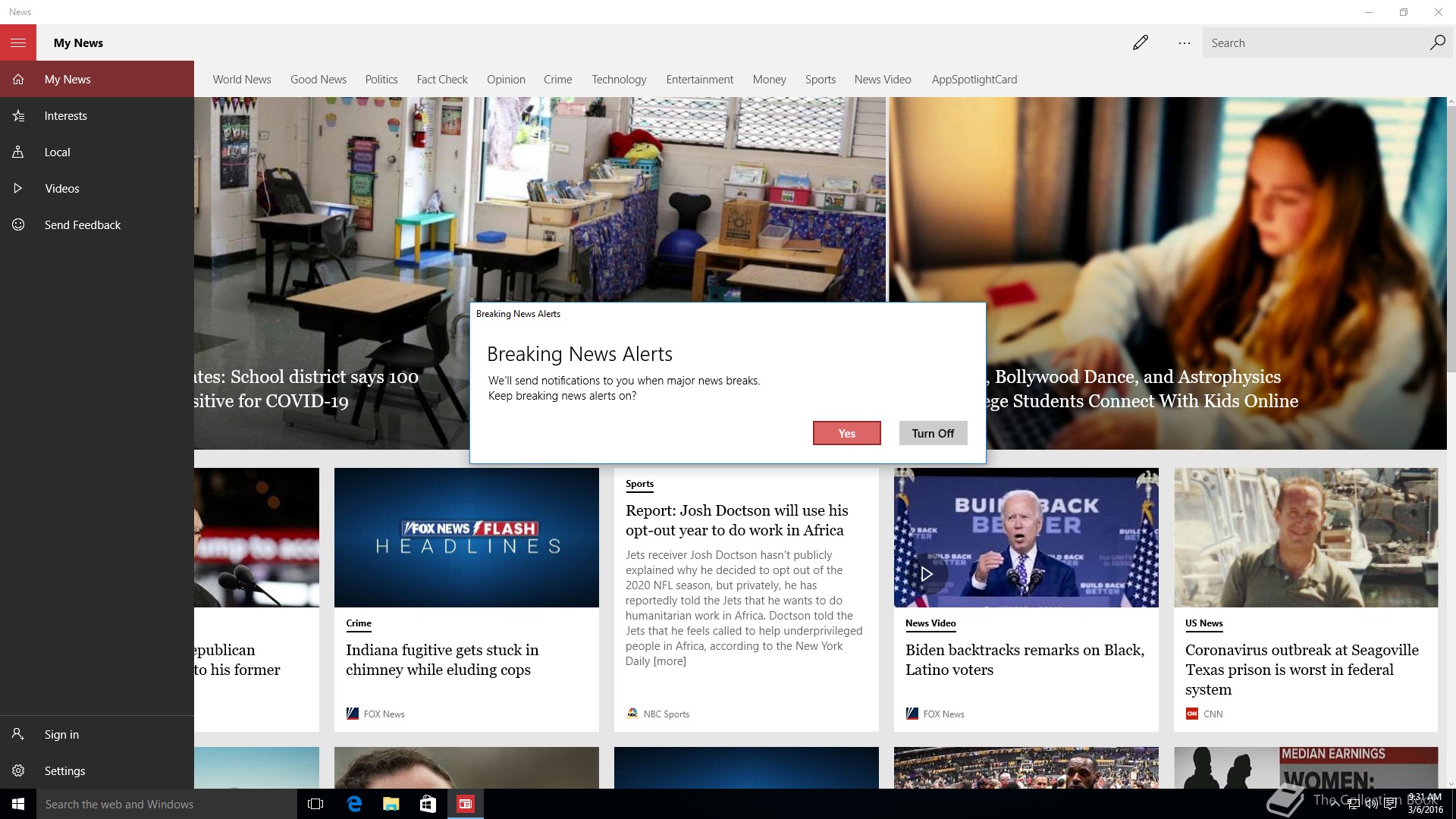The image size is (1456, 819).
Task: Switch to the Opinion tab
Action: coord(506,80)
